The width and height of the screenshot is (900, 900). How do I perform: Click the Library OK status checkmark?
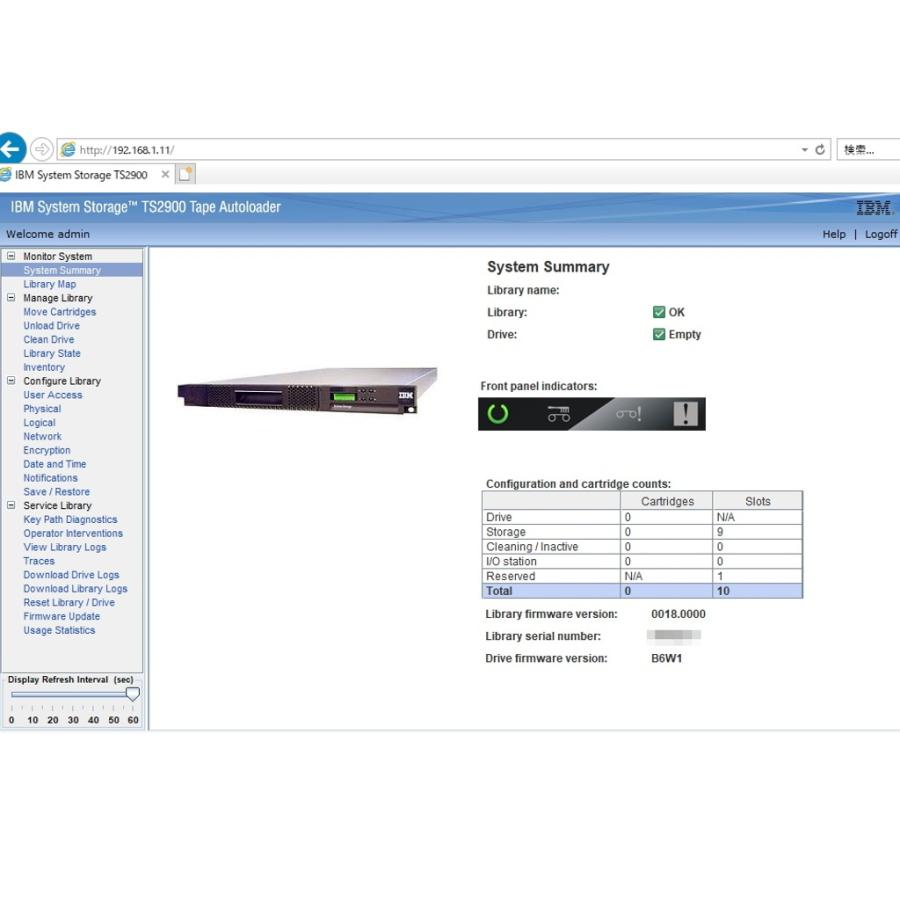click(659, 312)
